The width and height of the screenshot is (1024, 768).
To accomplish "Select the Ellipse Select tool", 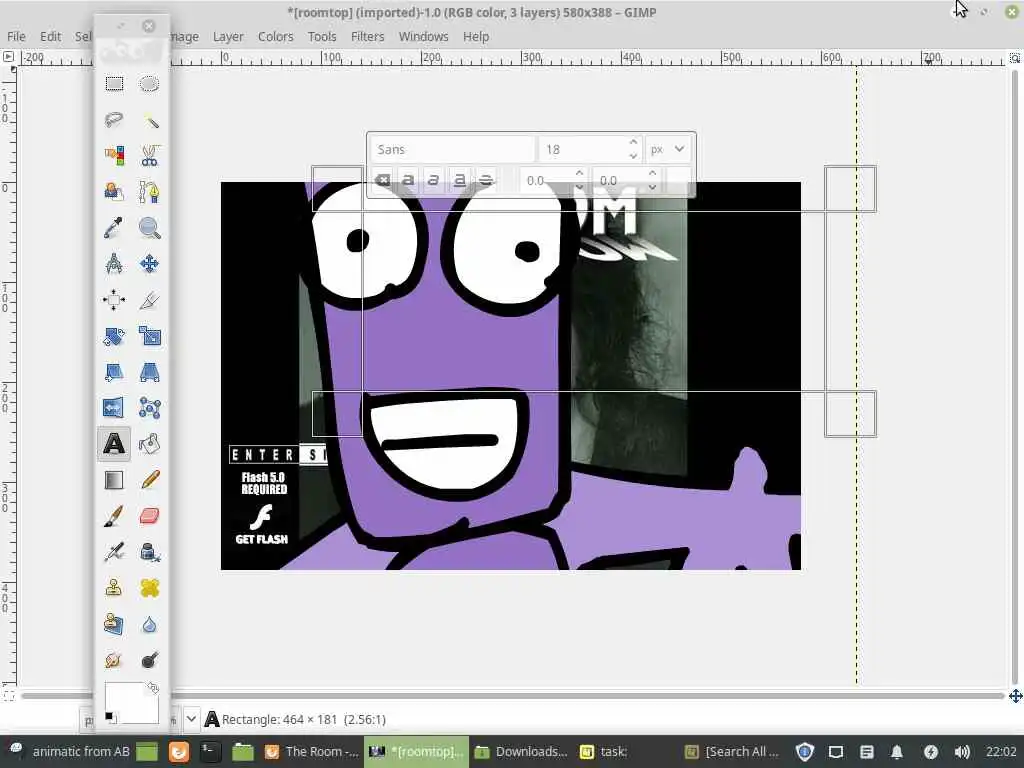I will (150, 84).
